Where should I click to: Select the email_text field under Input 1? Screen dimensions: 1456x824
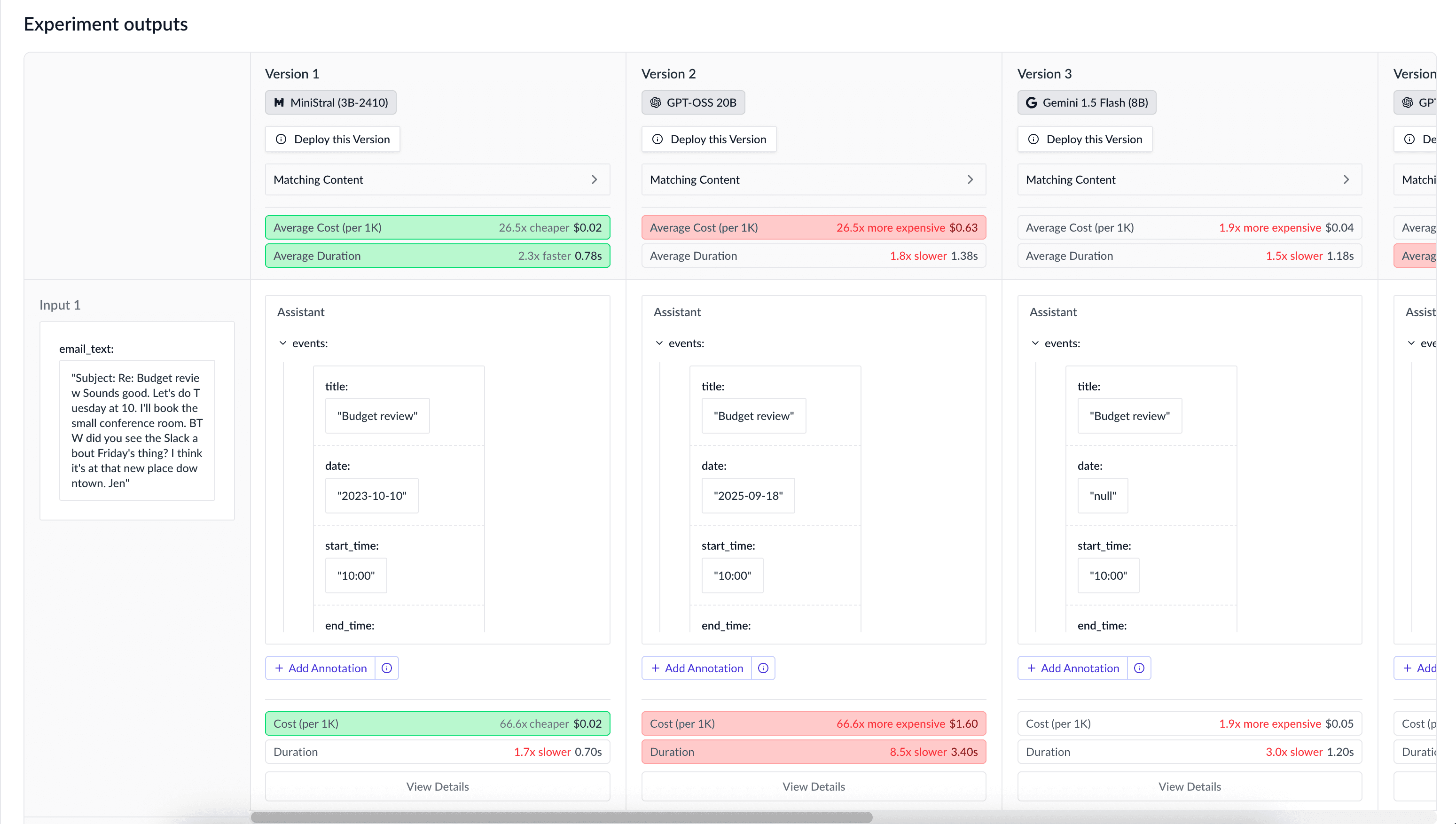(136, 430)
